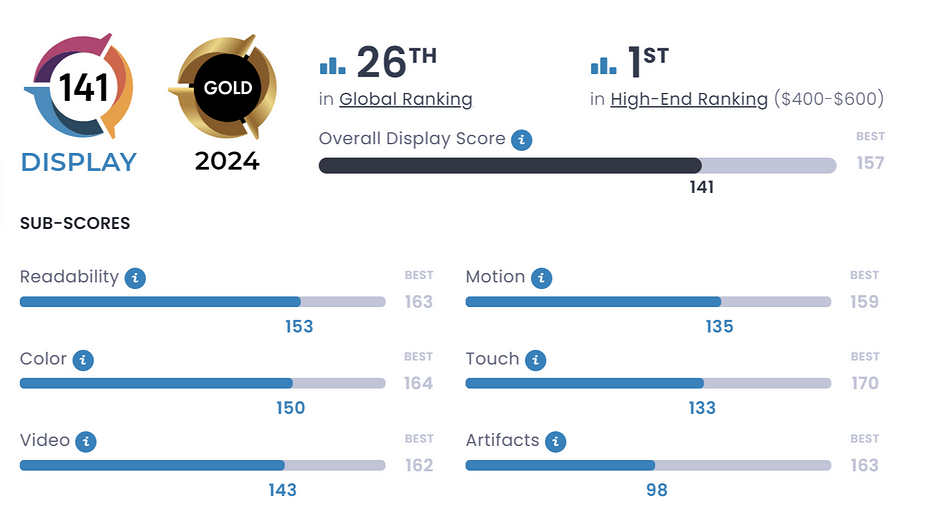Click the Color score bar
This screenshot has width=929, height=512.
pos(202,383)
